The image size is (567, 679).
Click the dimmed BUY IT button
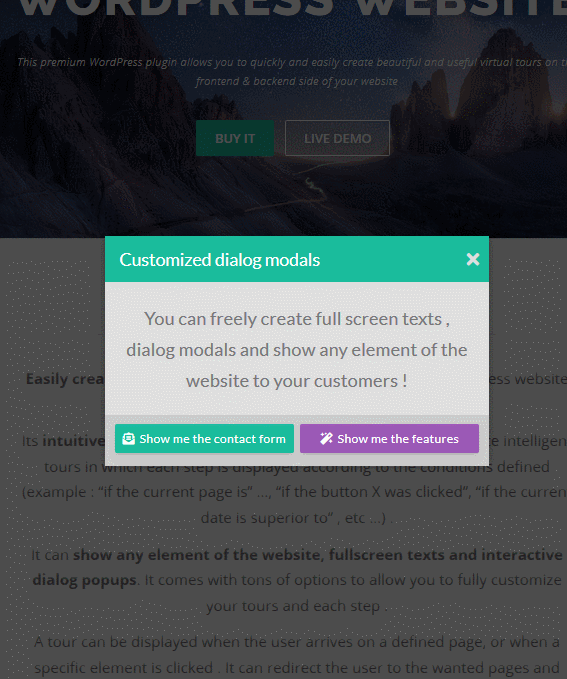click(x=235, y=138)
